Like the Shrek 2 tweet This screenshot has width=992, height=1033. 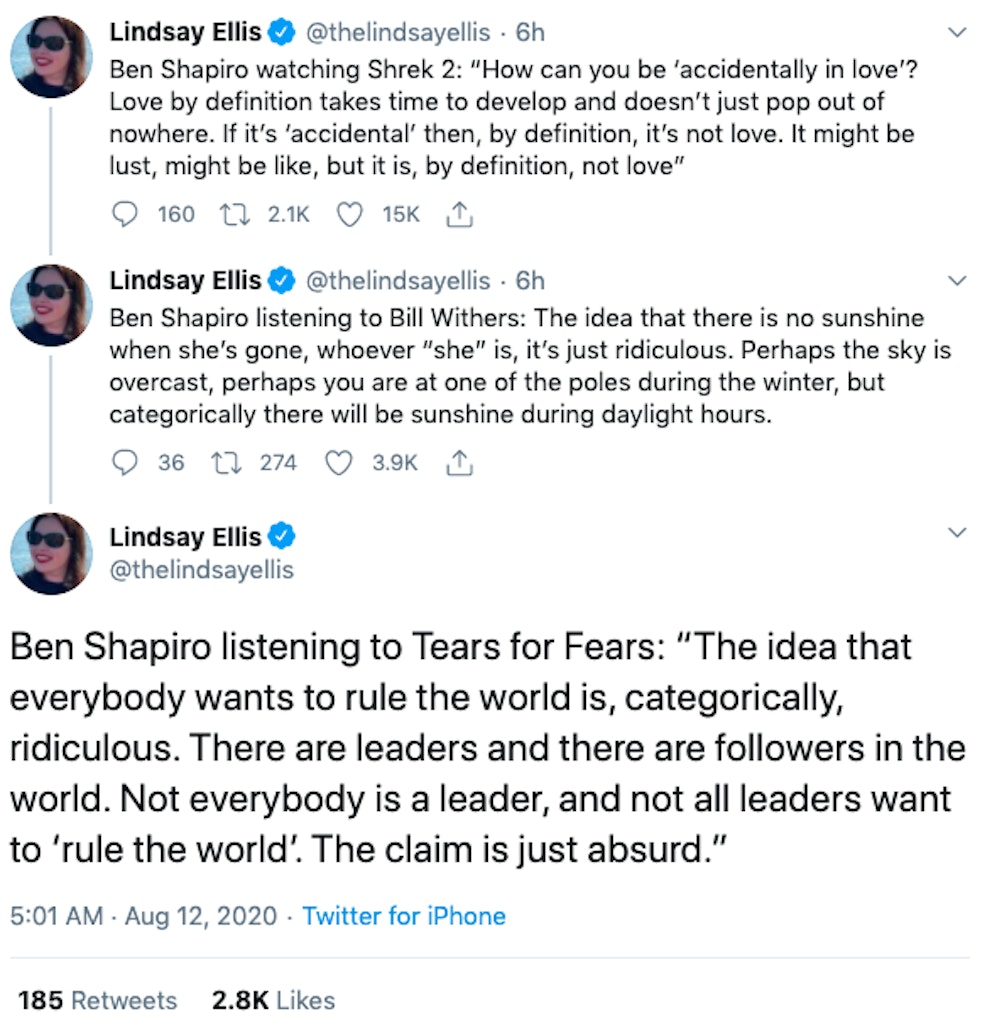coord(349,213)
